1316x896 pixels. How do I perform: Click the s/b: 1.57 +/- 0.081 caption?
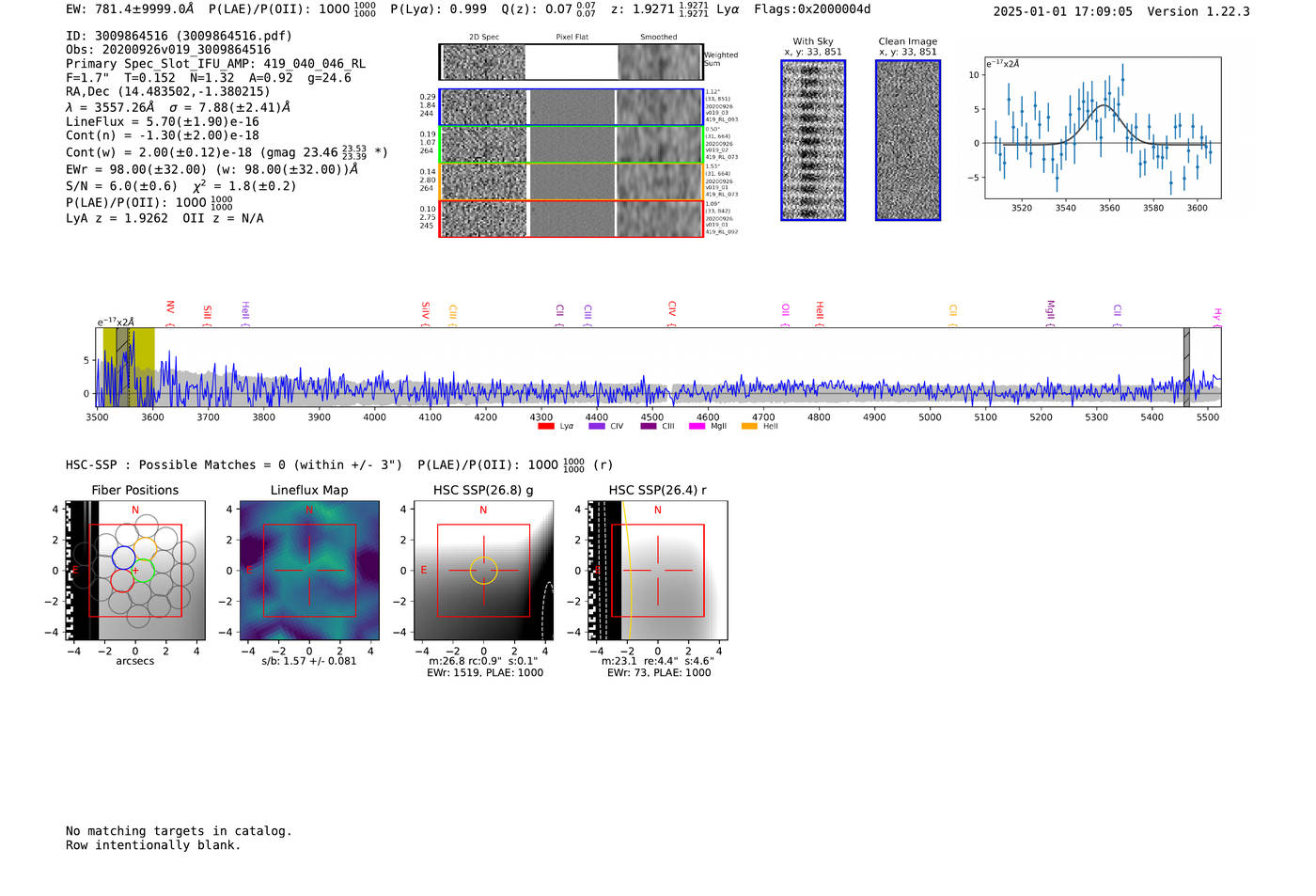309,661
